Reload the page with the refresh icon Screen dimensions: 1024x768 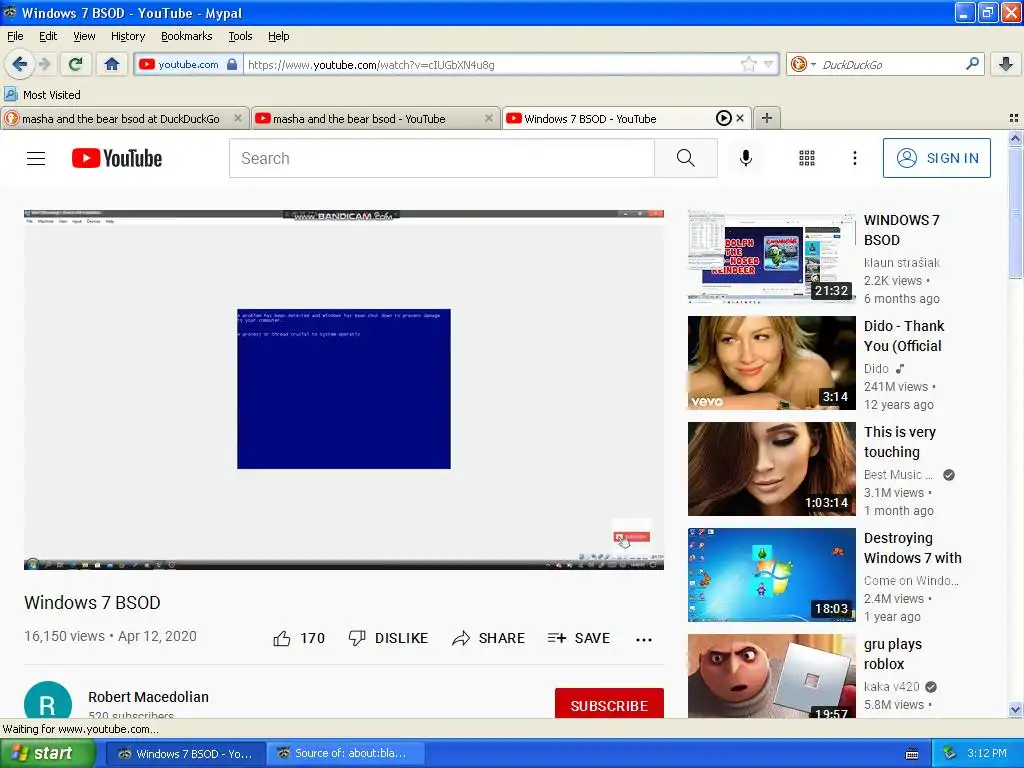coord(76,64)
